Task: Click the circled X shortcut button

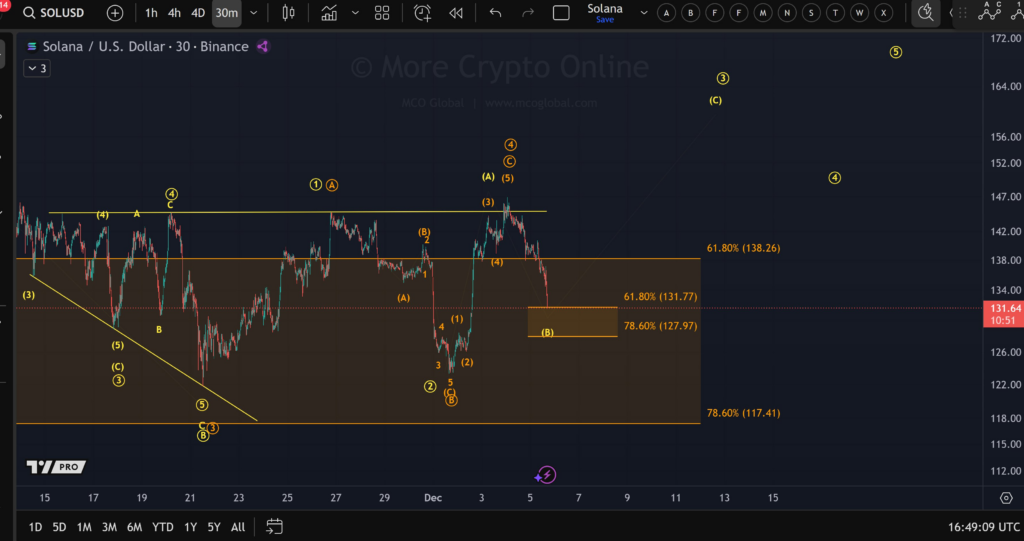Action: tap(884, 13)
